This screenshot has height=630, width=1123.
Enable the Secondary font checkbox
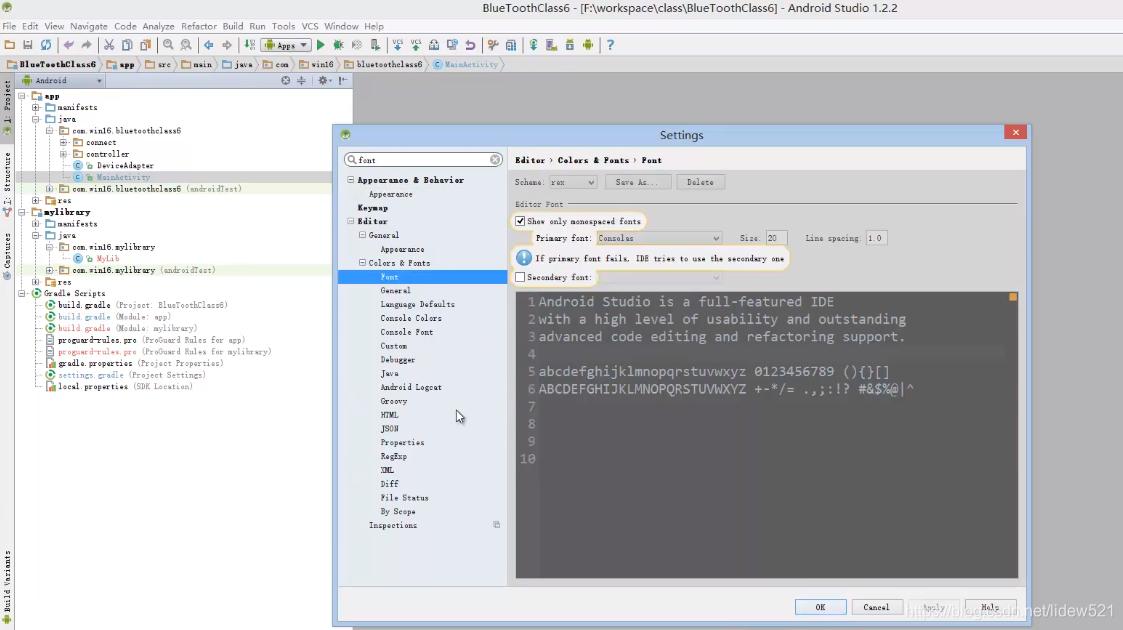tap(520, 277)
